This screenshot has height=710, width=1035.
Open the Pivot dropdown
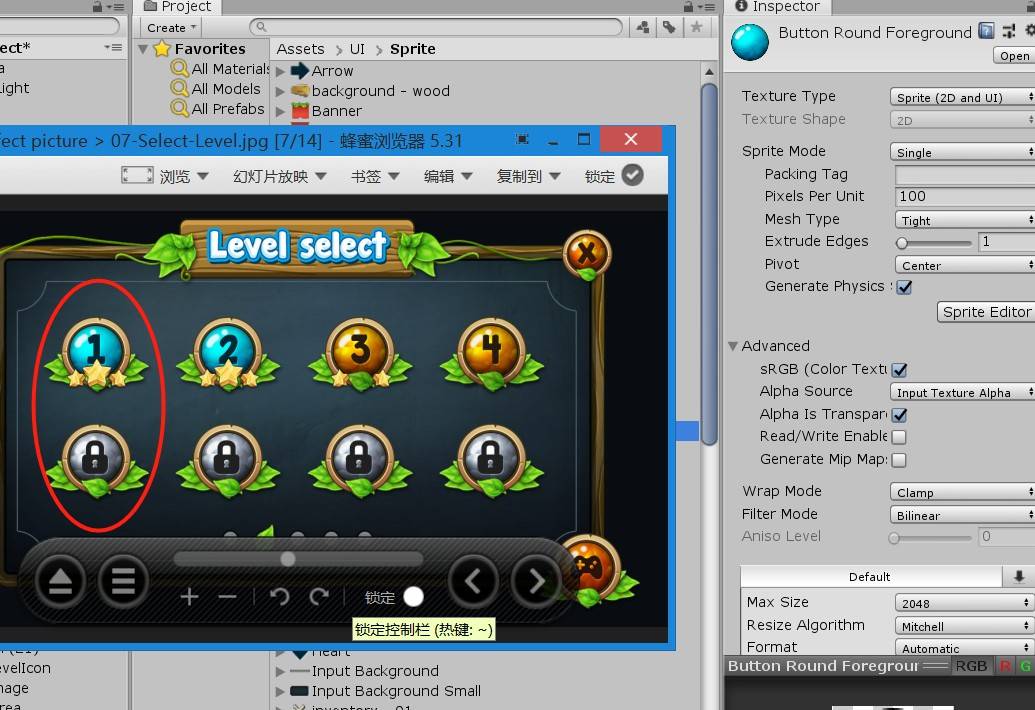[965, 265]
